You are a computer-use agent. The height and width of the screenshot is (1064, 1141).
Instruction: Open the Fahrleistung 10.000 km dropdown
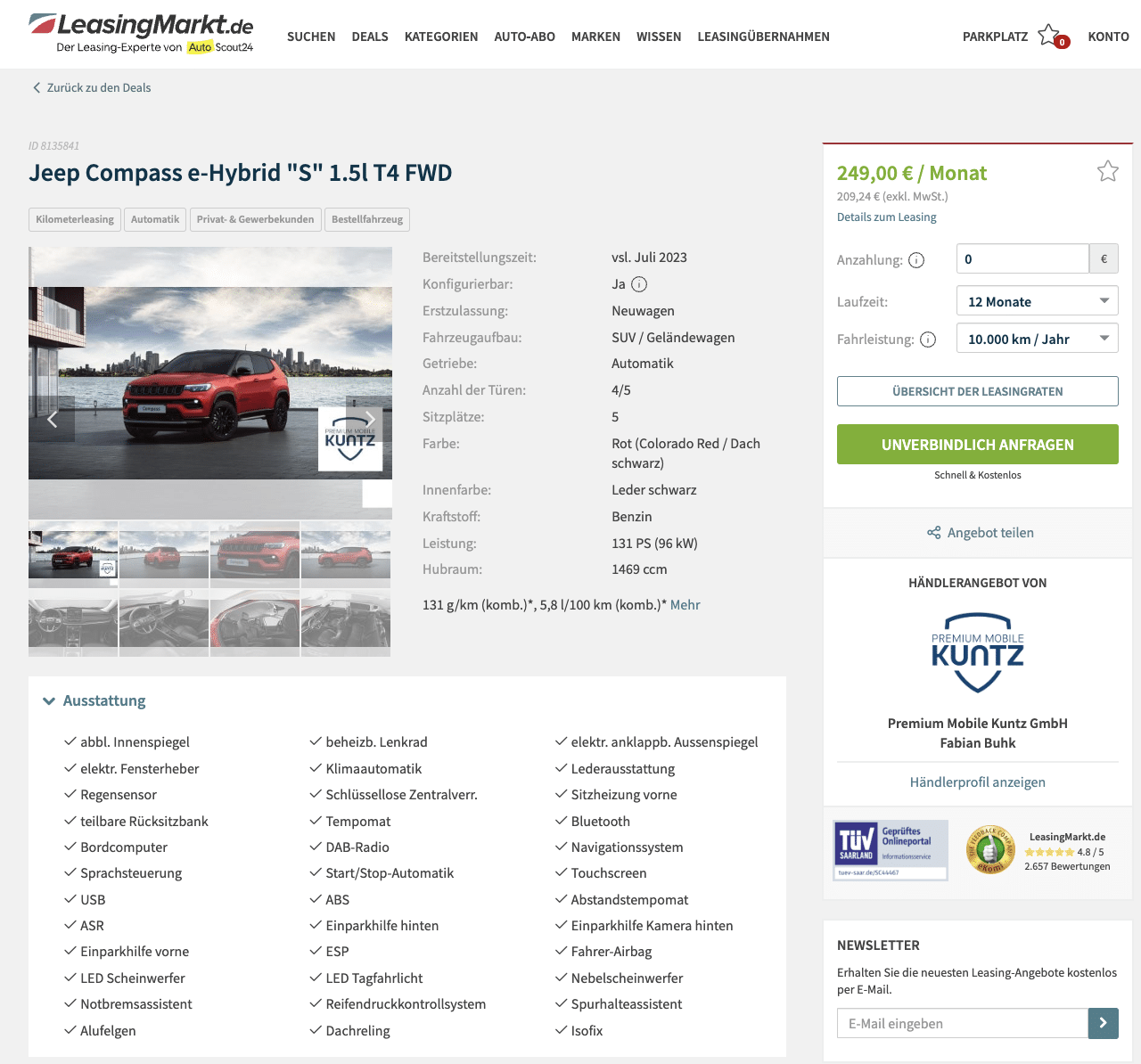click(1037, 339)
